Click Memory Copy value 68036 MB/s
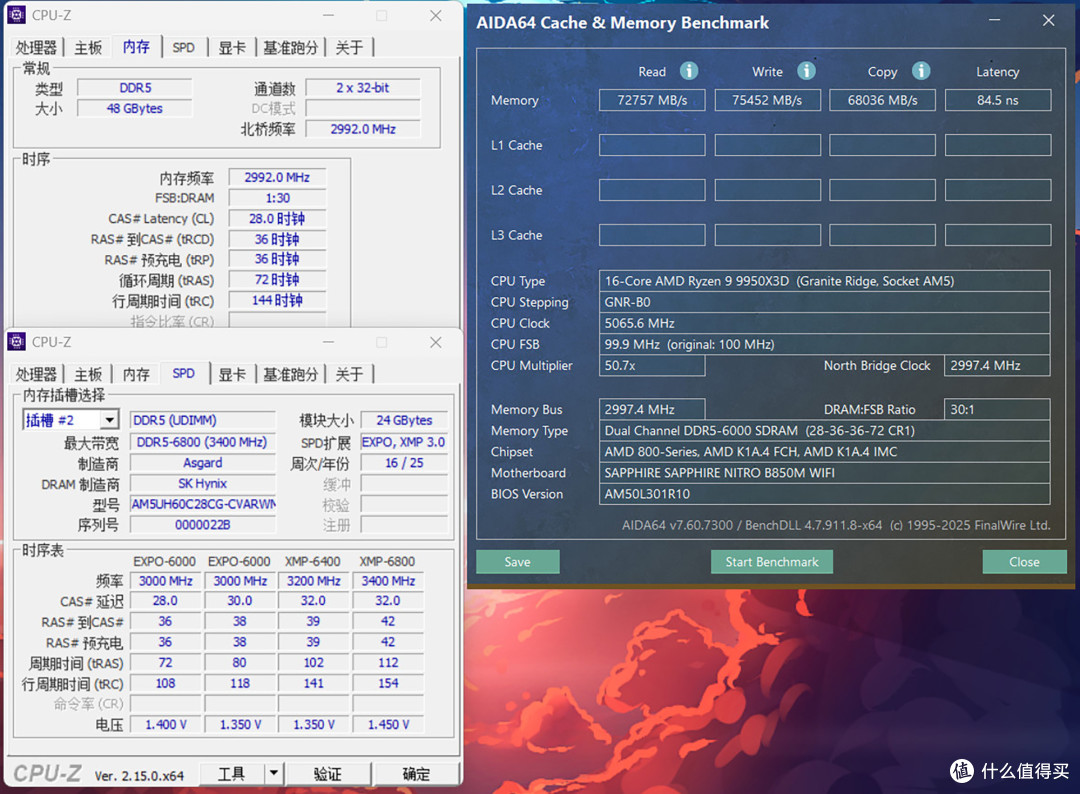The image size is (1080, 794). tap(882, 100)
